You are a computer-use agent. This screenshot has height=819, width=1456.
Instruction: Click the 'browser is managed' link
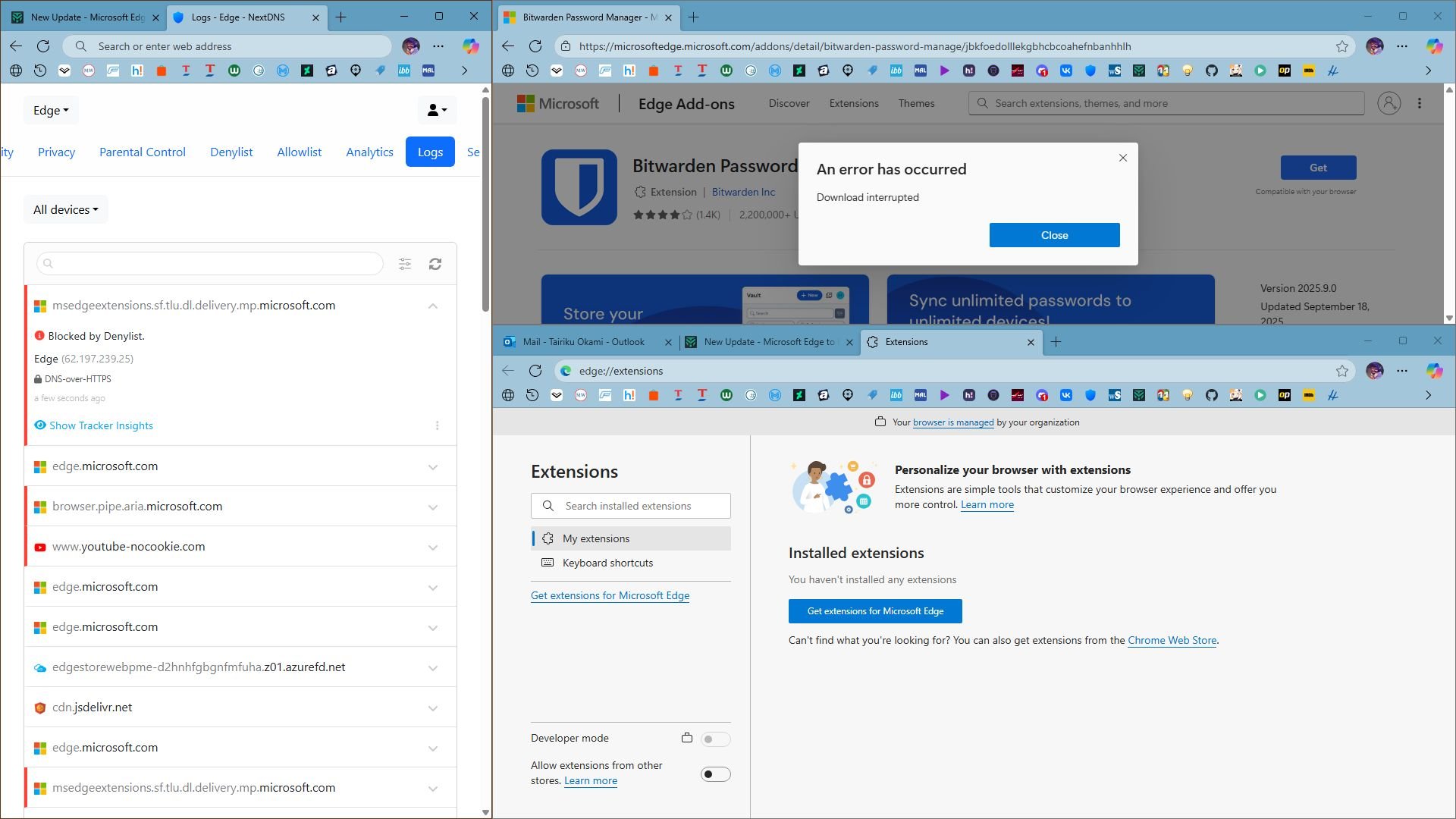[x=953, y=422]
